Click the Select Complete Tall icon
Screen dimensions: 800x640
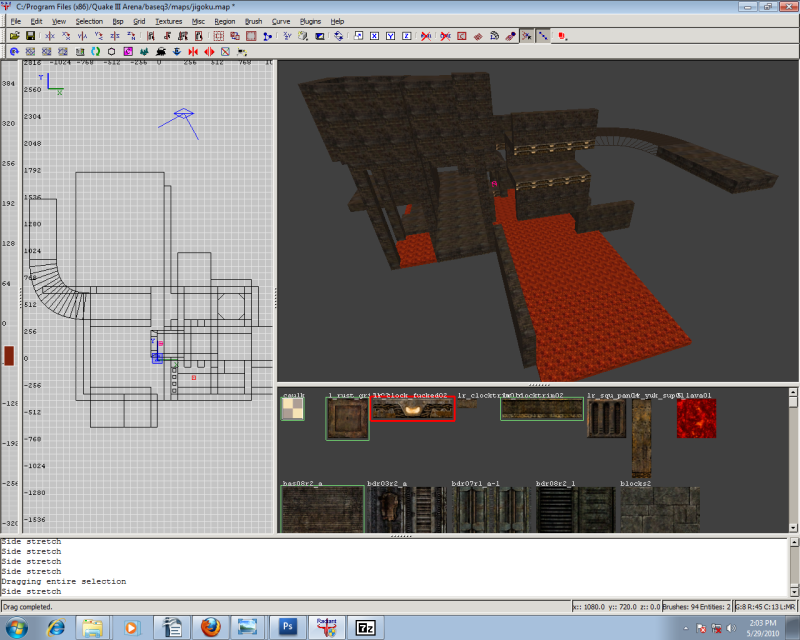151,36
